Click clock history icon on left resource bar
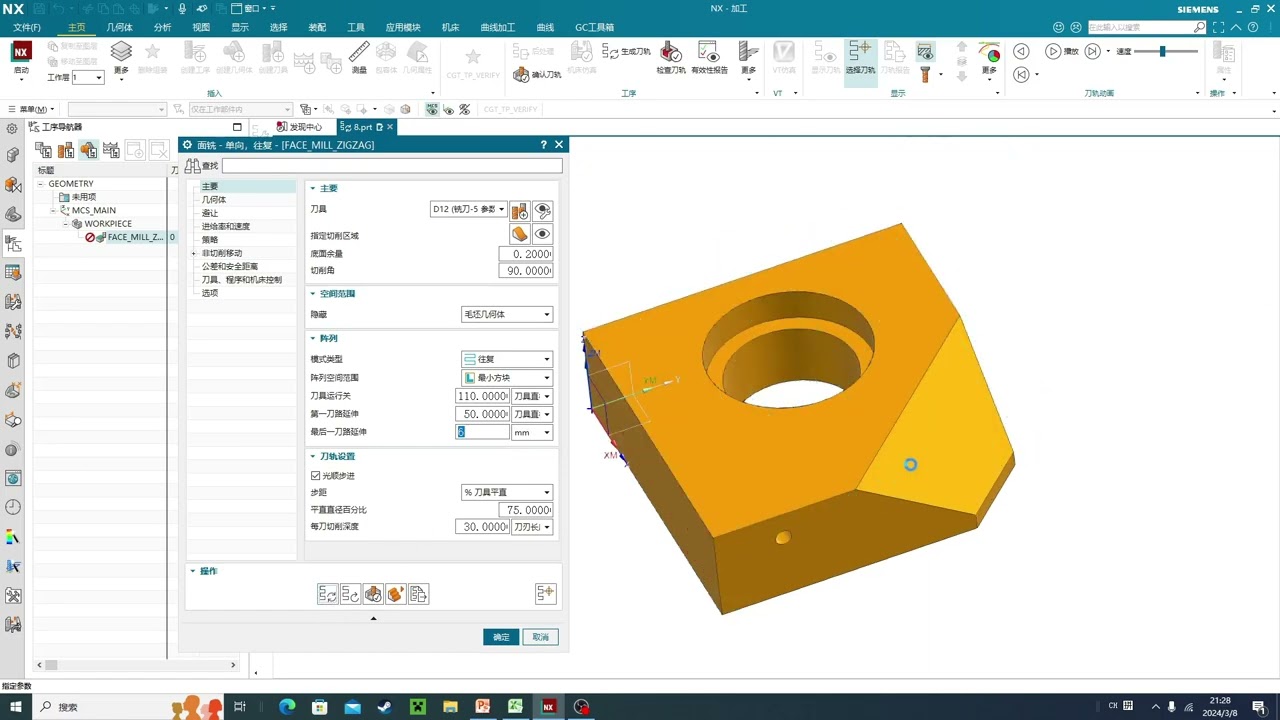This screenshot has width=1280, height=720. [x=13, y=507]
